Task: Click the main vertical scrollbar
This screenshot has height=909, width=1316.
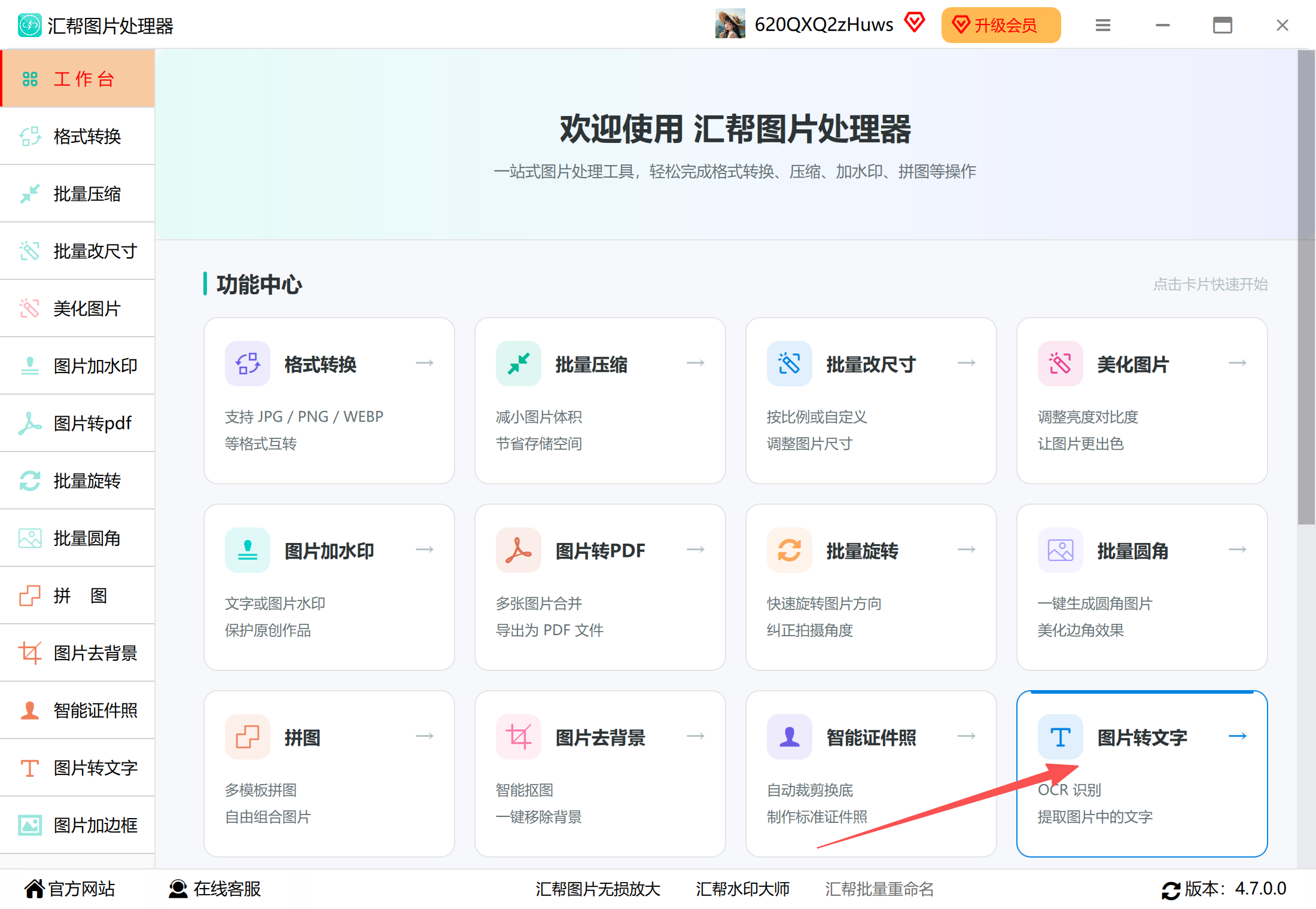Action: tap(1306, 287)
